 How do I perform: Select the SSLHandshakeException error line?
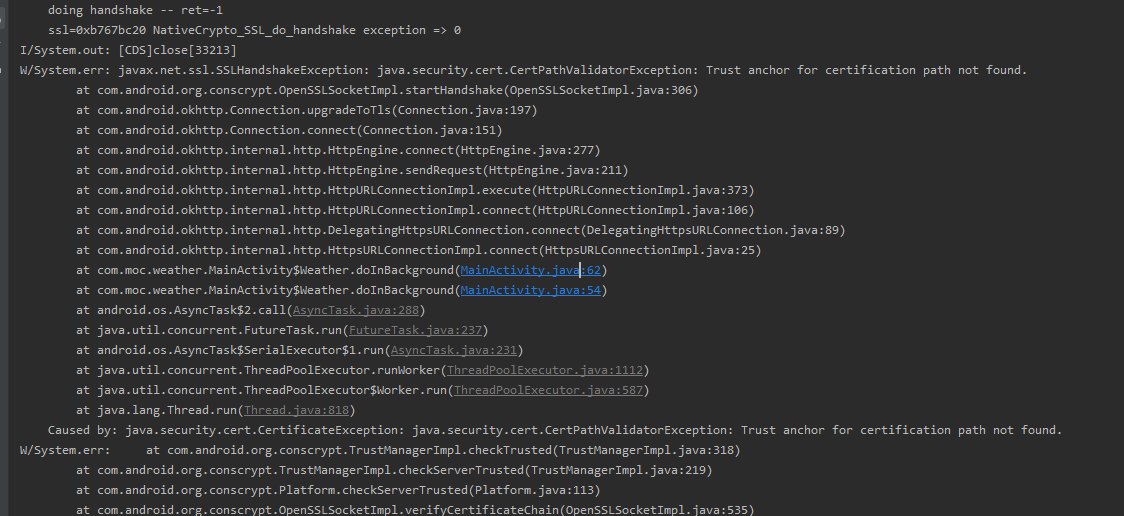(523, 70)
